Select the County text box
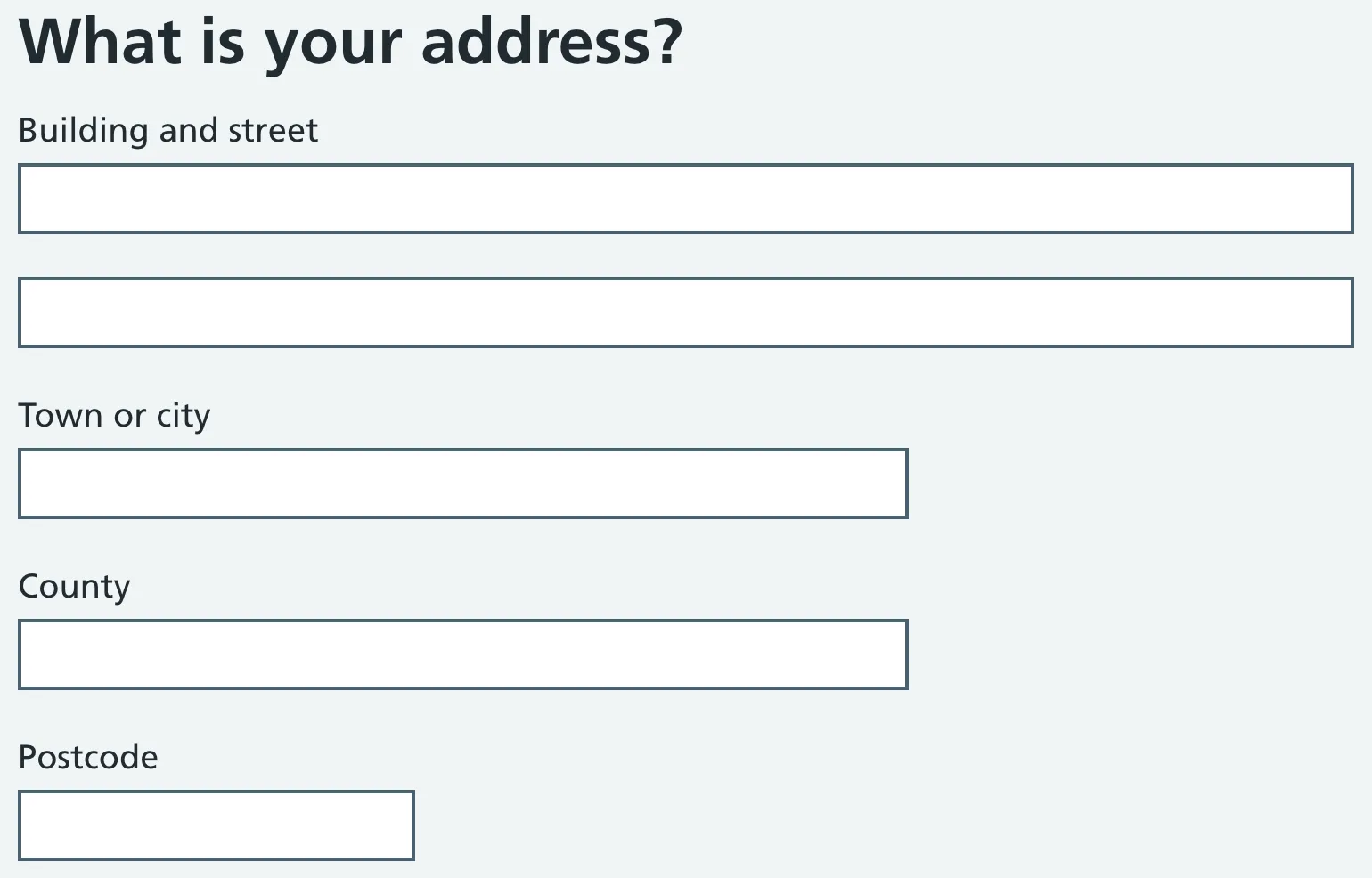 [x=462, y=654]
